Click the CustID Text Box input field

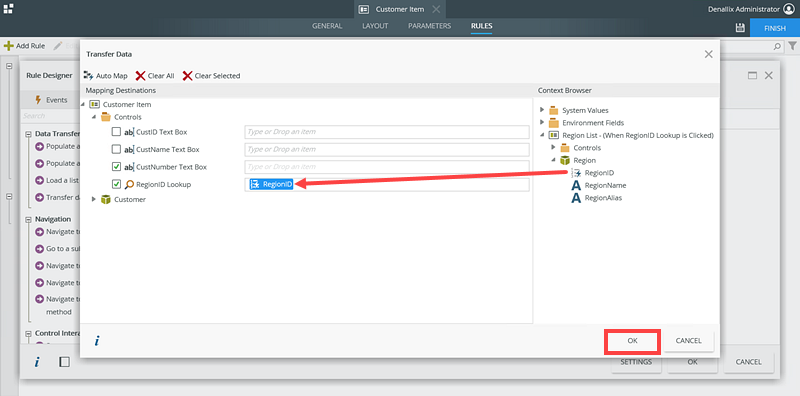pos(387,132)
